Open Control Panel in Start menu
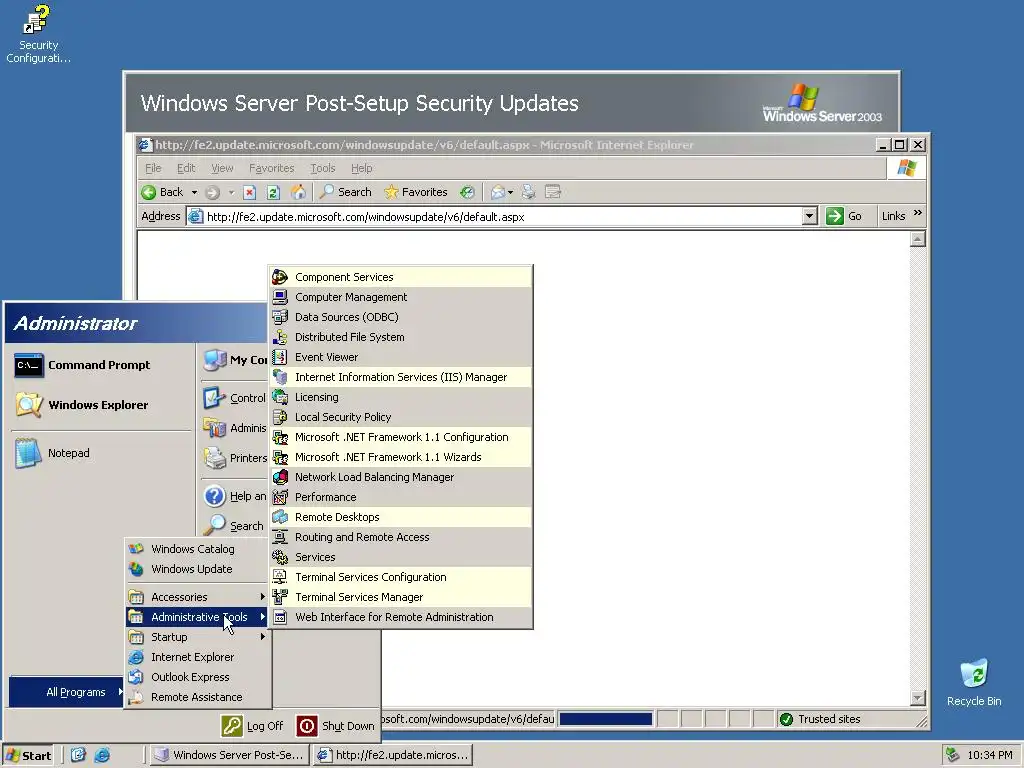Screen dimensions: 1024x768 coord(235,398)
